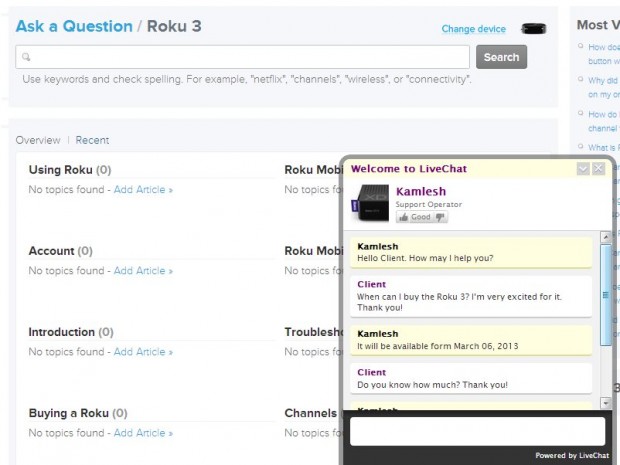Click the chat scrollbar down arrow
Image resolution: width=620 pixels, height=465 pixels.
coord(605,403)
